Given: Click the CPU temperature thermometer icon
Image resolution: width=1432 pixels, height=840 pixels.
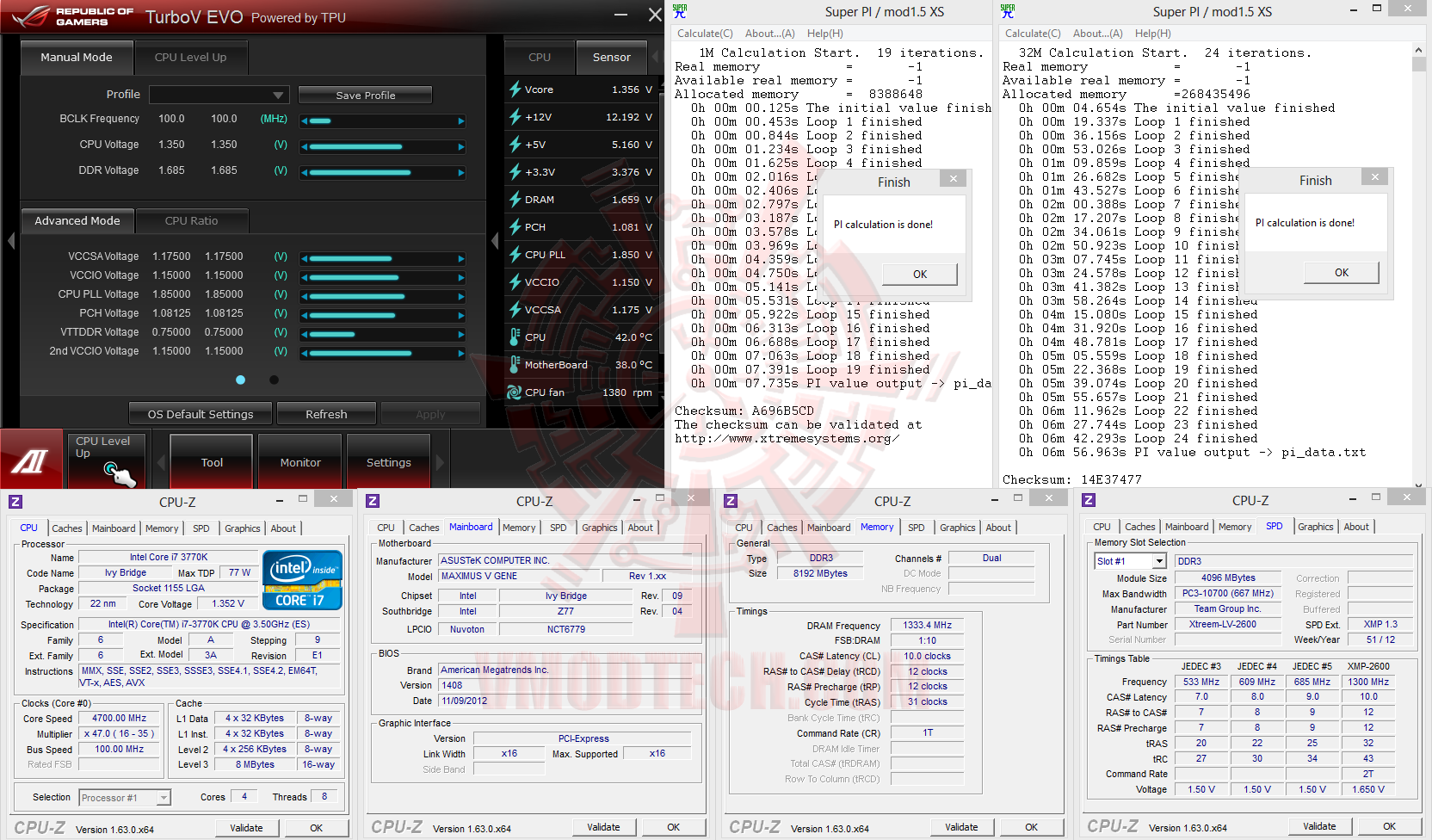Looking at the screenshot, I should 515,337.
